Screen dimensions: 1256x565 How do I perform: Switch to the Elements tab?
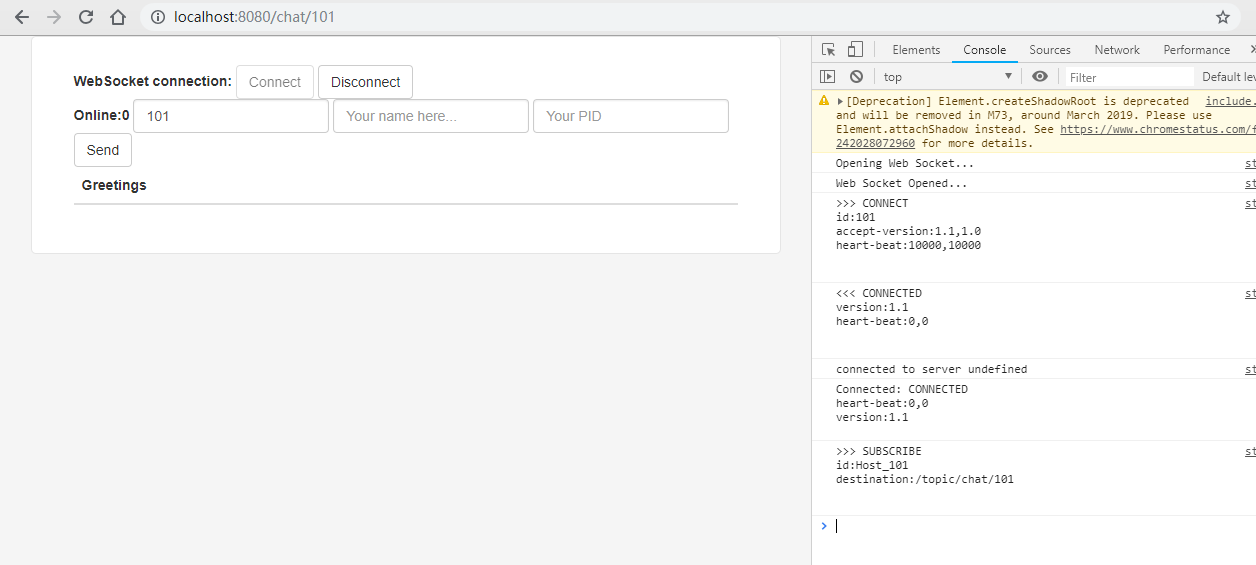916,49
